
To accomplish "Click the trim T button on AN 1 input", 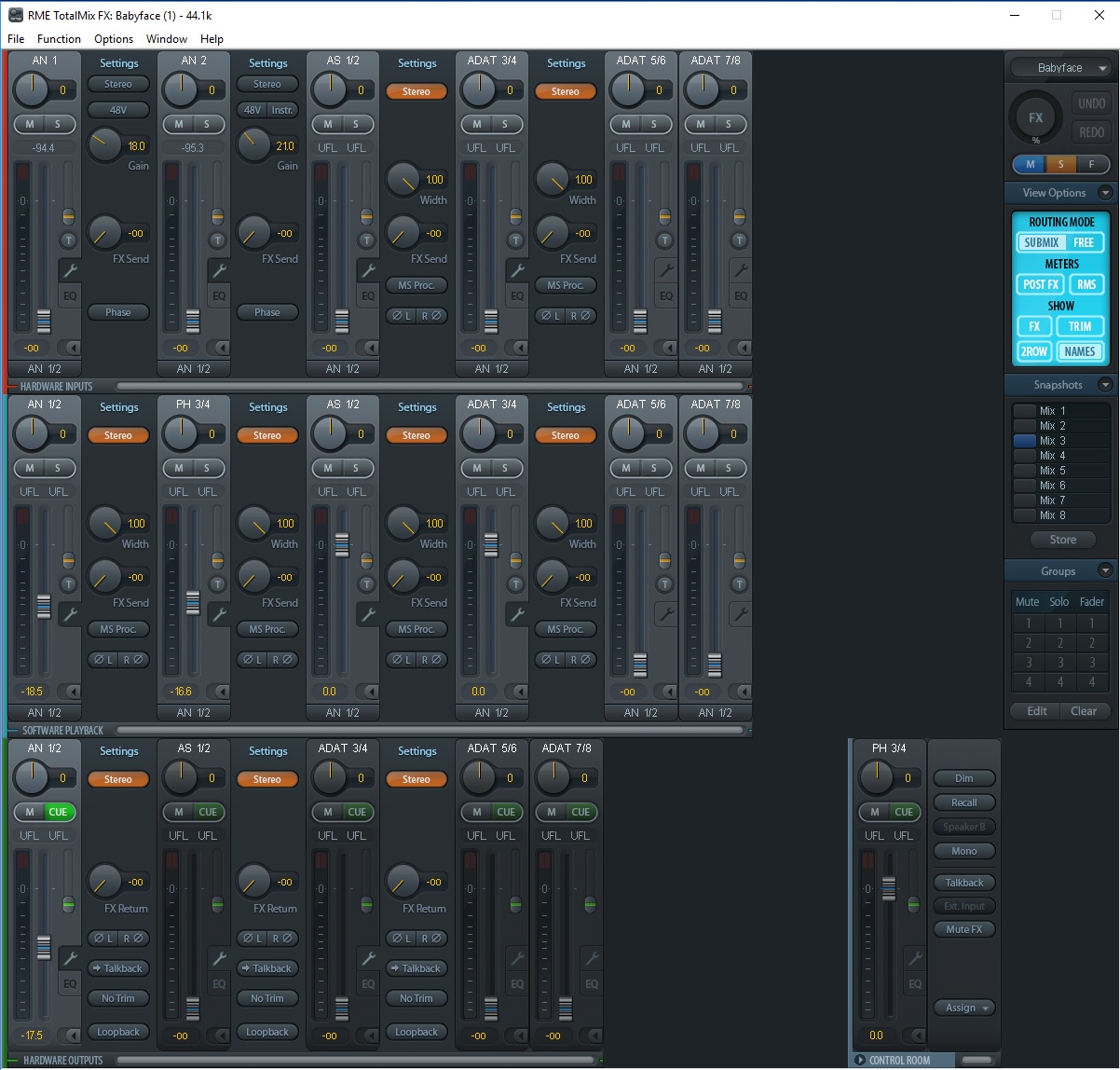I will tap(68, 240).
